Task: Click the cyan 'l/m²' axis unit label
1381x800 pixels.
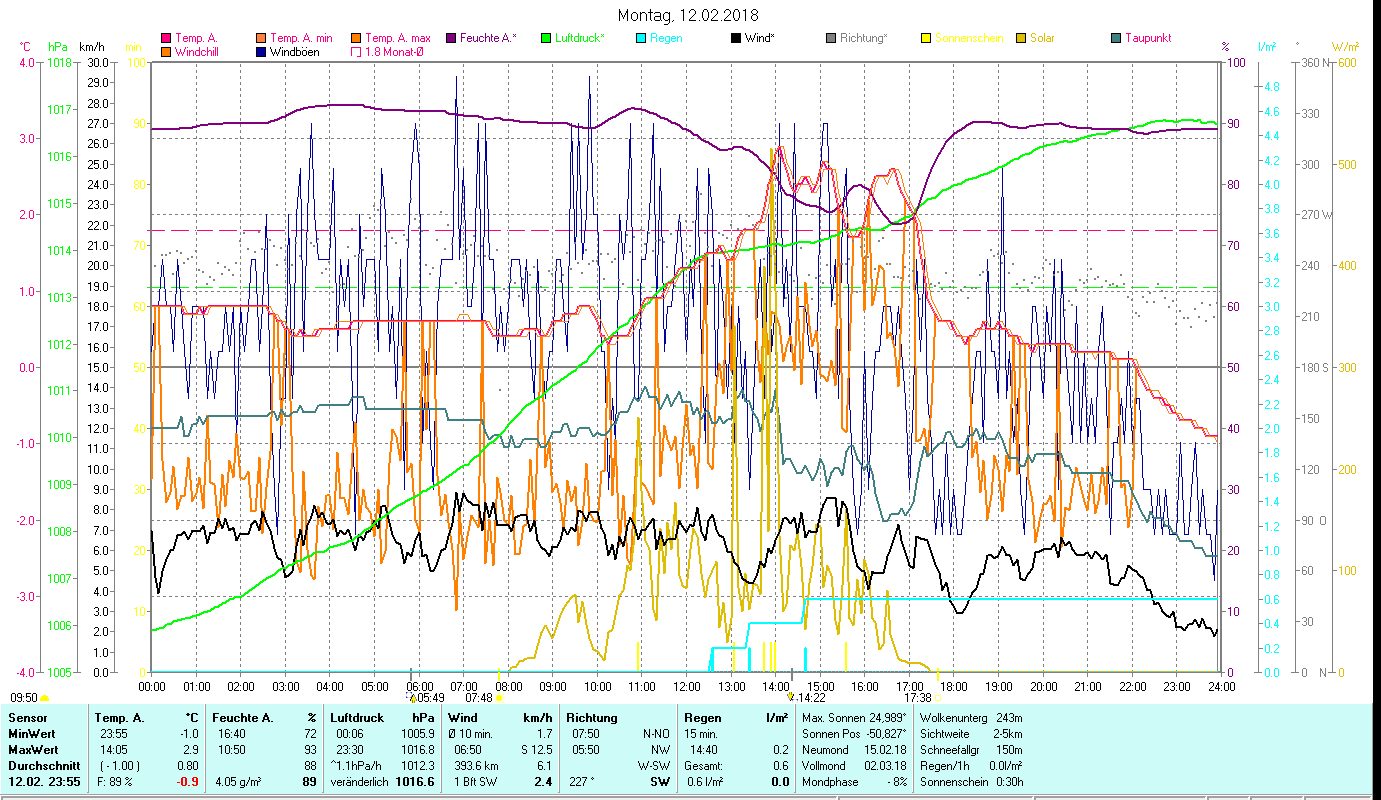Action: (1267, 47)
